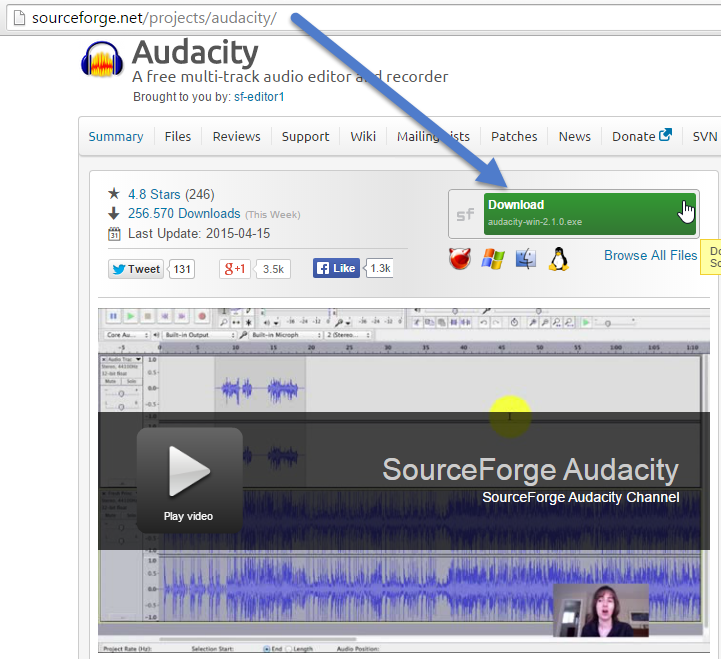Switch to the Reviews tab

(x=236, y=136)
